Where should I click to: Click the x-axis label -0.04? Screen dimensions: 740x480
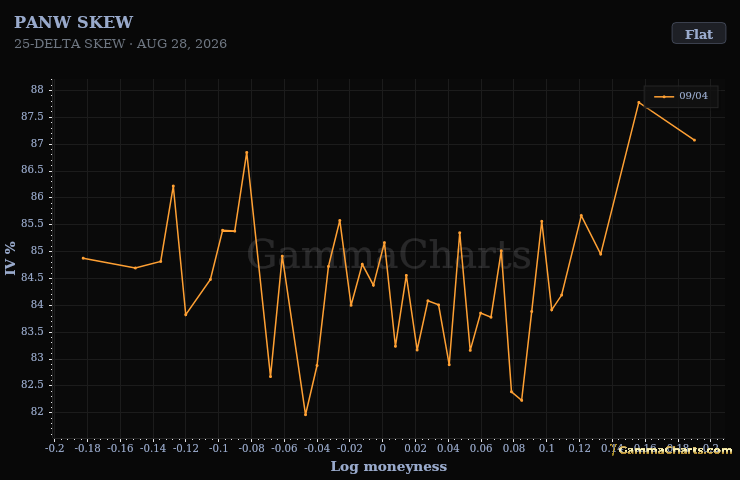tap(317, 448)
